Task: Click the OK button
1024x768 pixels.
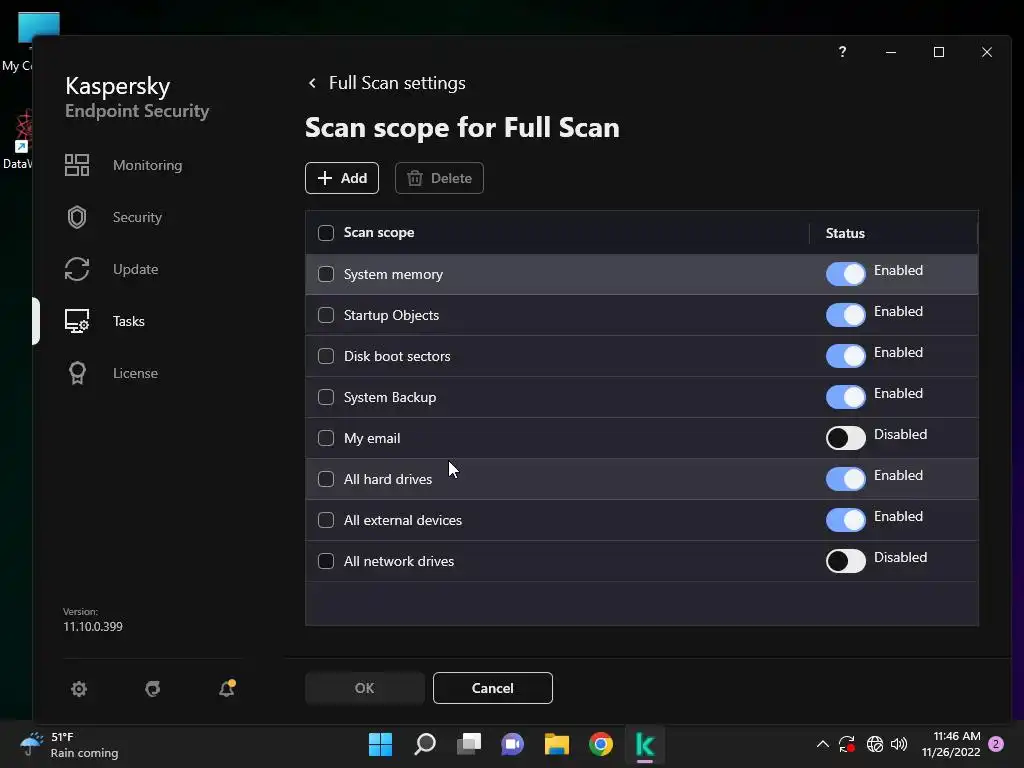Action: tap(364, 688)
